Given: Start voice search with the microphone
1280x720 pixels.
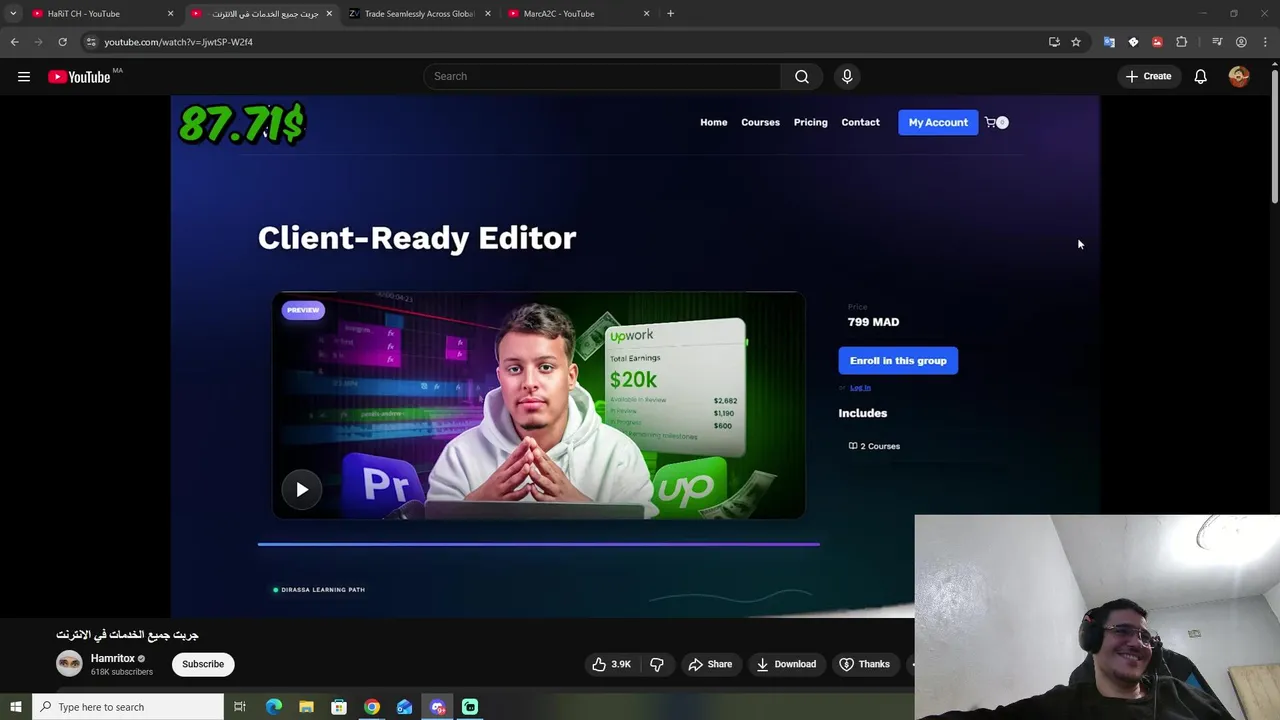Looking at the screenshot, I should (847, 76).
